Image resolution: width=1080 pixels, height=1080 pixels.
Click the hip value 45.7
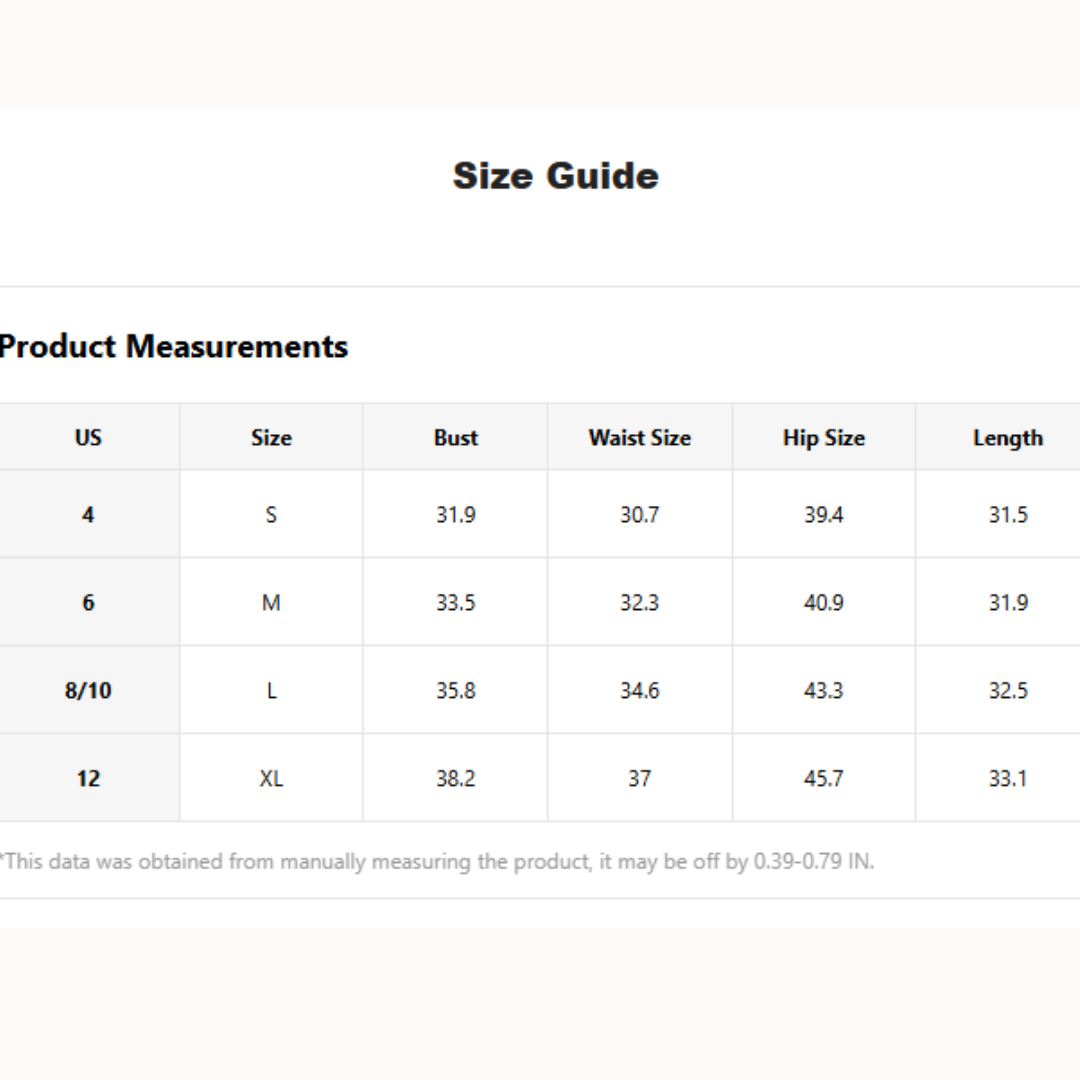pyautogui.click(x=823, y=778)
